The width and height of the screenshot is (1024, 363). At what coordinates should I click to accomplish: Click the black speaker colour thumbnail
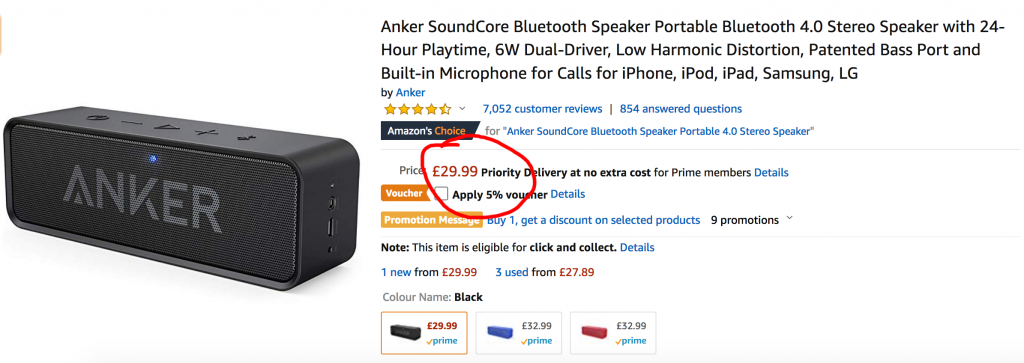[424, 333]
